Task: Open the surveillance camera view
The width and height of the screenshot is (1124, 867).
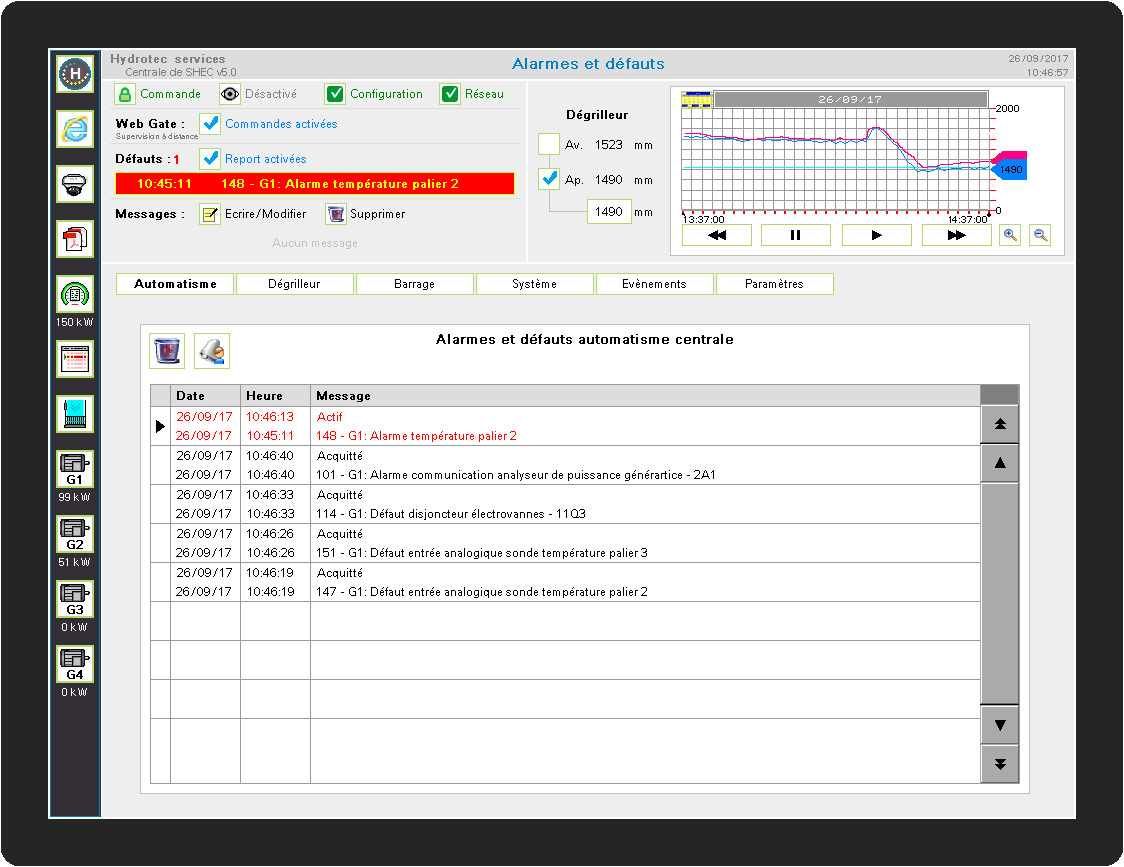Action: [75, 184]
